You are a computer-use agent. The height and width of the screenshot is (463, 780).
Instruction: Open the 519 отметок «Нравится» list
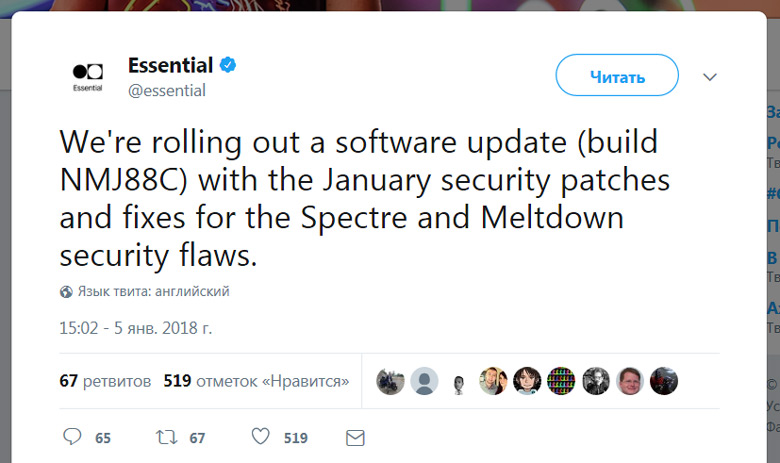pyautogui.click(x=256, y=381)
